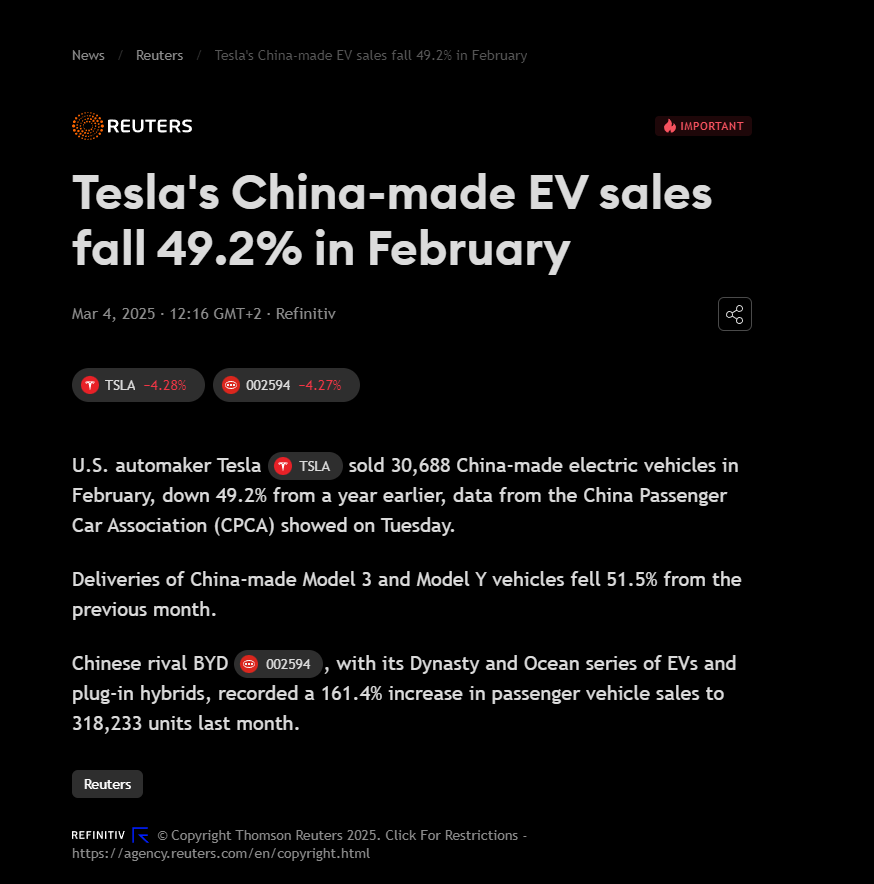
Task: Click the inline 002594 ticker in paragraph
Action: [278, 664]
